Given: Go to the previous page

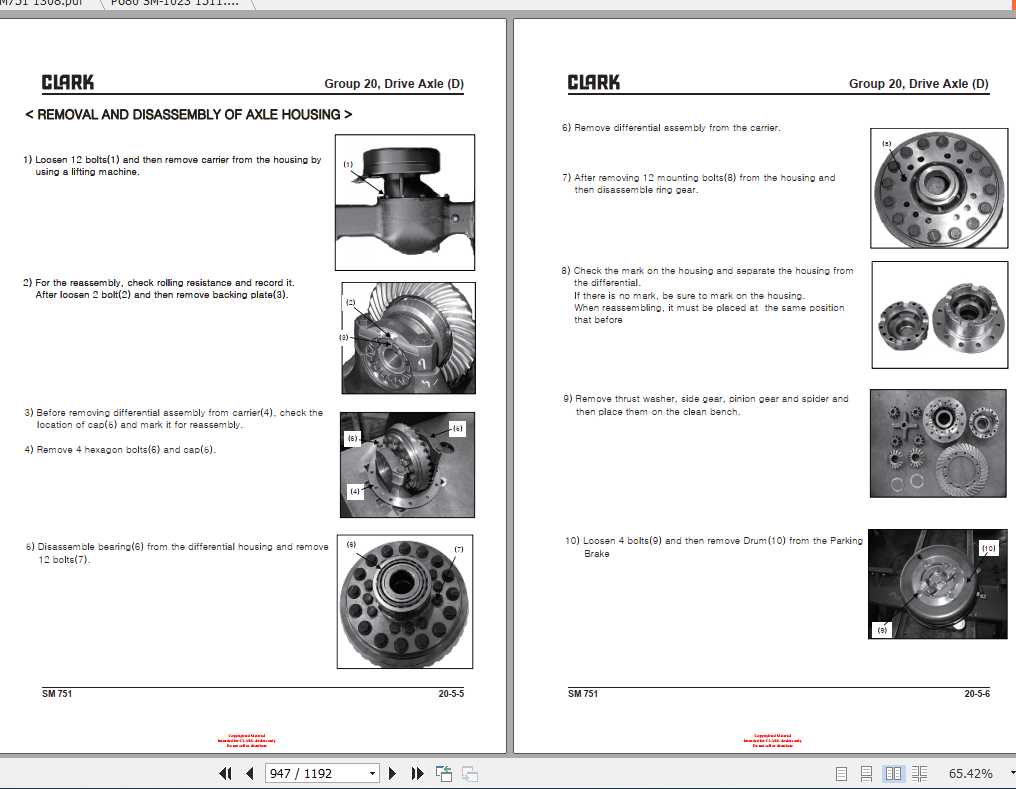Looking at the screenshot, I should point(250,773).
